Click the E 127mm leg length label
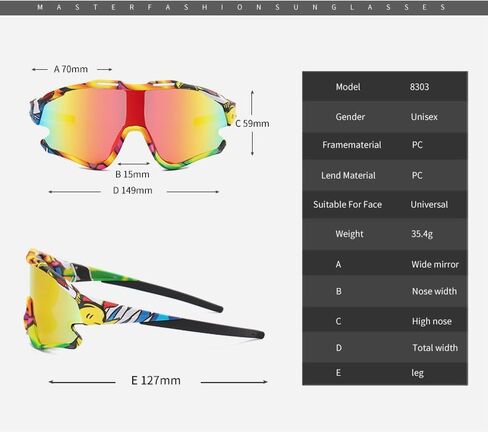488x432 pixels. 156,380
